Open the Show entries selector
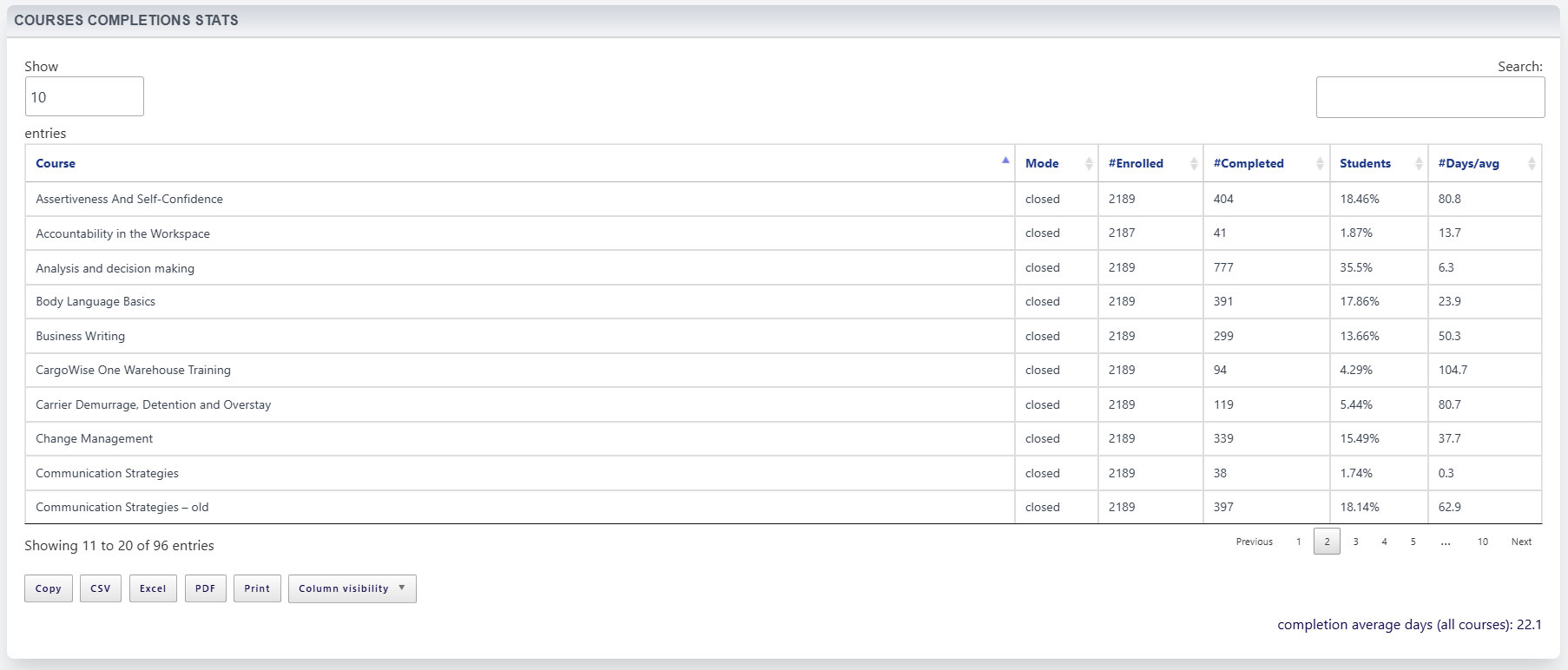The height and width of the screenshot is (670, 1568). tap(84, 96)
